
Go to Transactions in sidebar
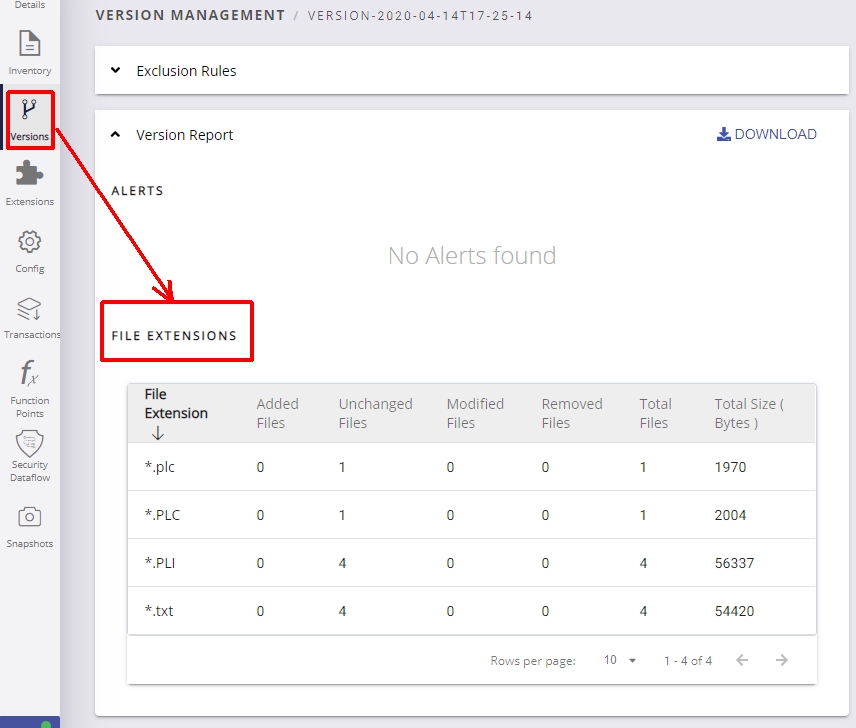(30, 310)
